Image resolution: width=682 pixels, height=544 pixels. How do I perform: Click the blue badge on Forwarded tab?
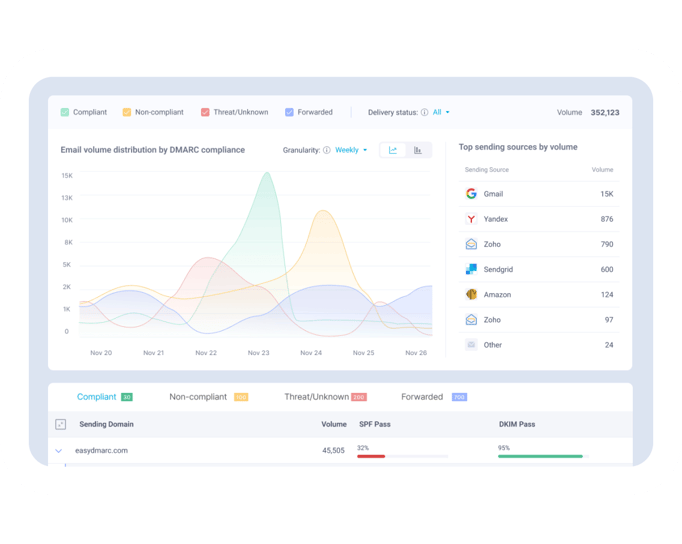[x=459, y=397]
